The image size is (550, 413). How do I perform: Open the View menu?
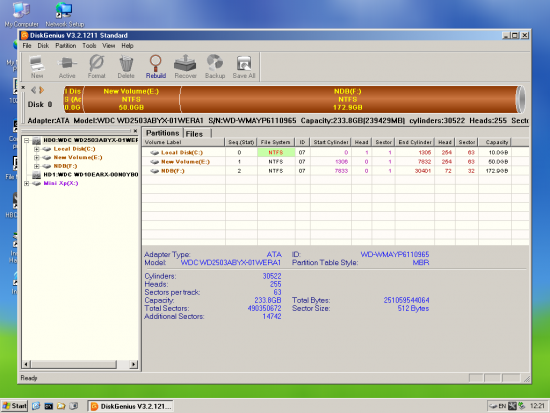[108, 46]
